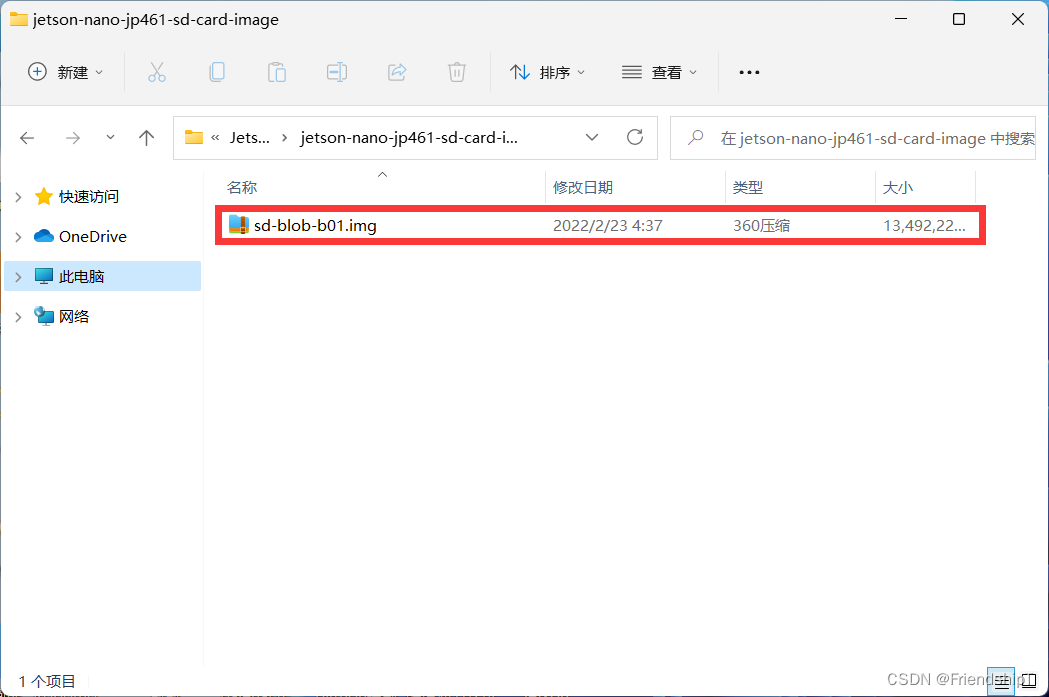Screen dimensions: 1049x697
Task: Expand the 此电脑 tree node
Action: click(x=19, y=276)
